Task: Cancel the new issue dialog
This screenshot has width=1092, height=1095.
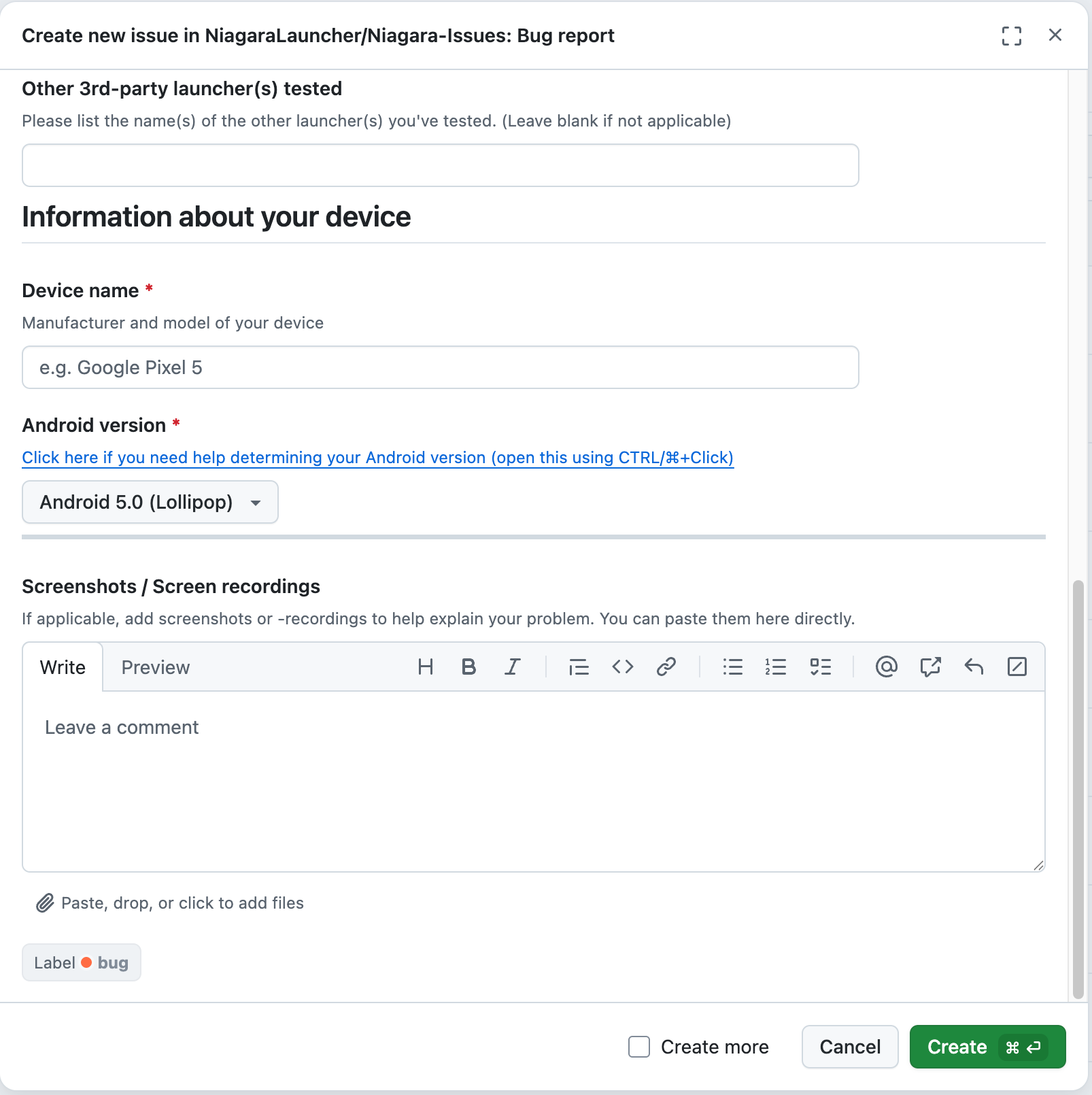Action: tap(850, 1047)
